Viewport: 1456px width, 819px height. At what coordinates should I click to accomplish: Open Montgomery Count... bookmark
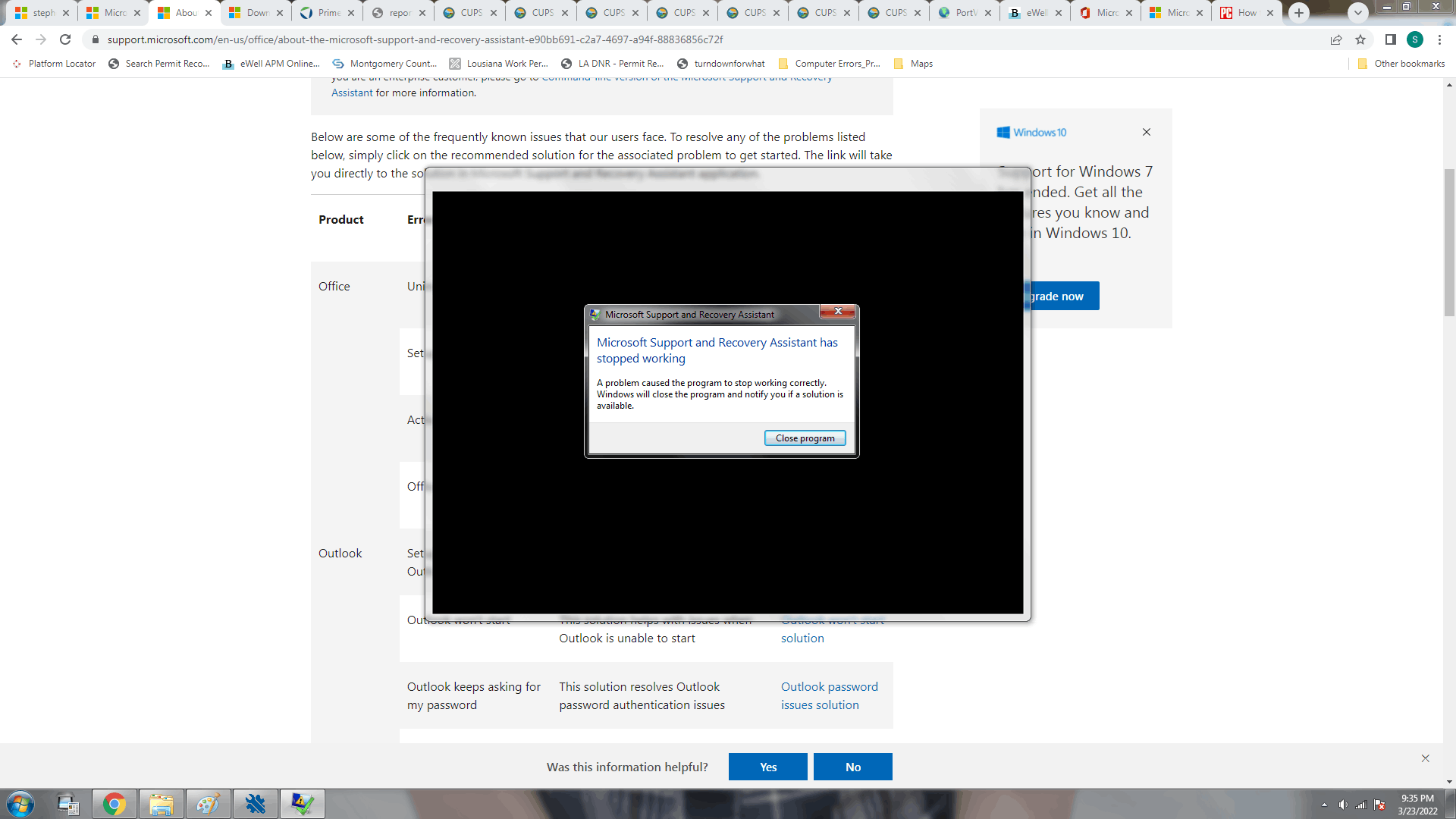[x=385, y=64]
